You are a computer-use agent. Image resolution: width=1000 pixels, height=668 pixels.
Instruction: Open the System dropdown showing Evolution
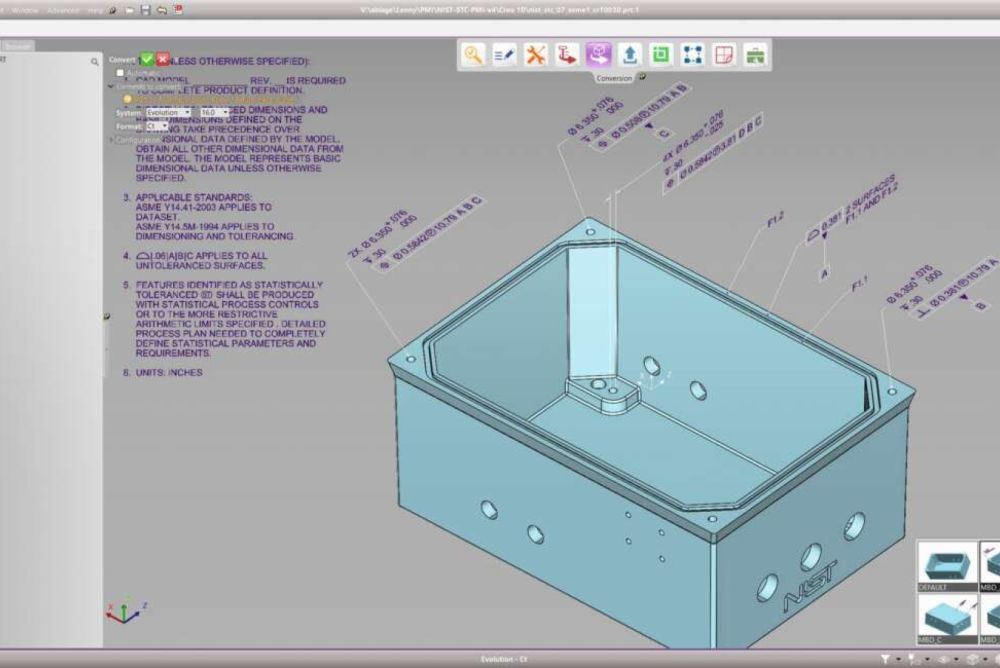[168, 112]
